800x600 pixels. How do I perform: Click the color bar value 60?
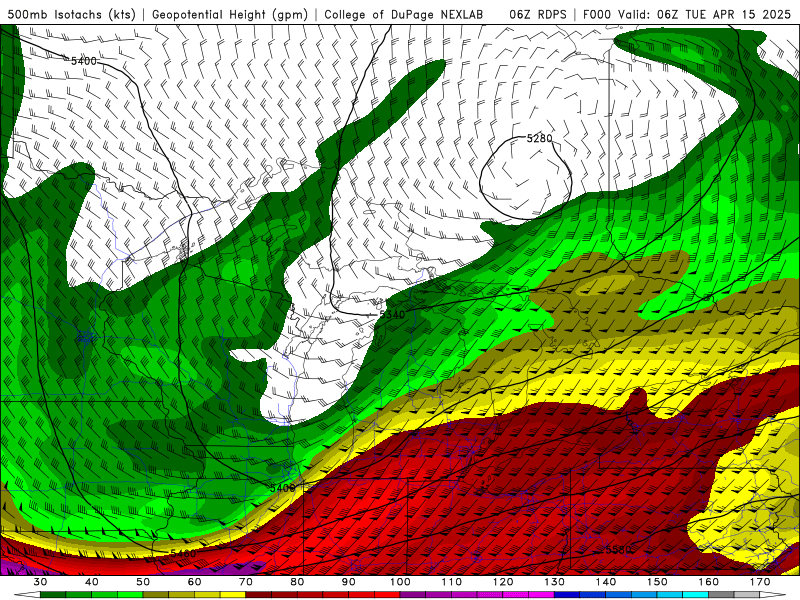194,582
